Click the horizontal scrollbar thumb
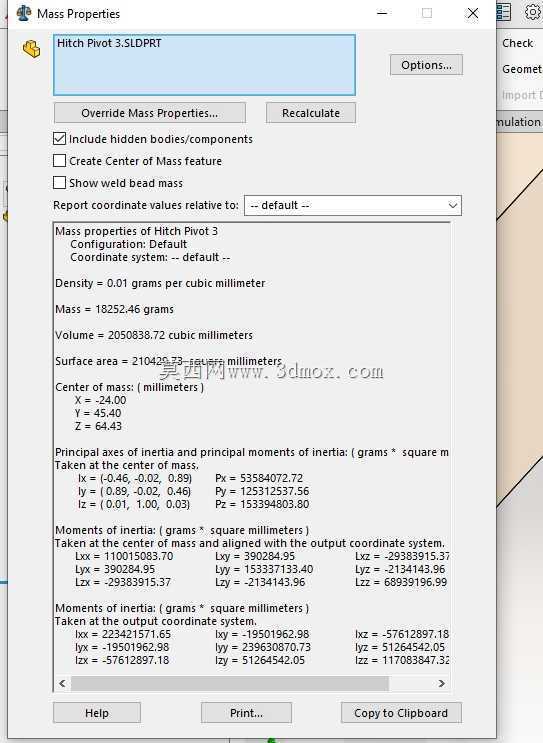Screen dimensions: 543x743 coord(230,683)
